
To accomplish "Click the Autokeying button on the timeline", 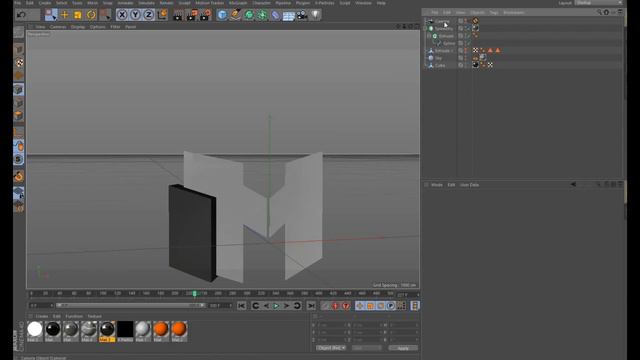I will tap(336, 306).
